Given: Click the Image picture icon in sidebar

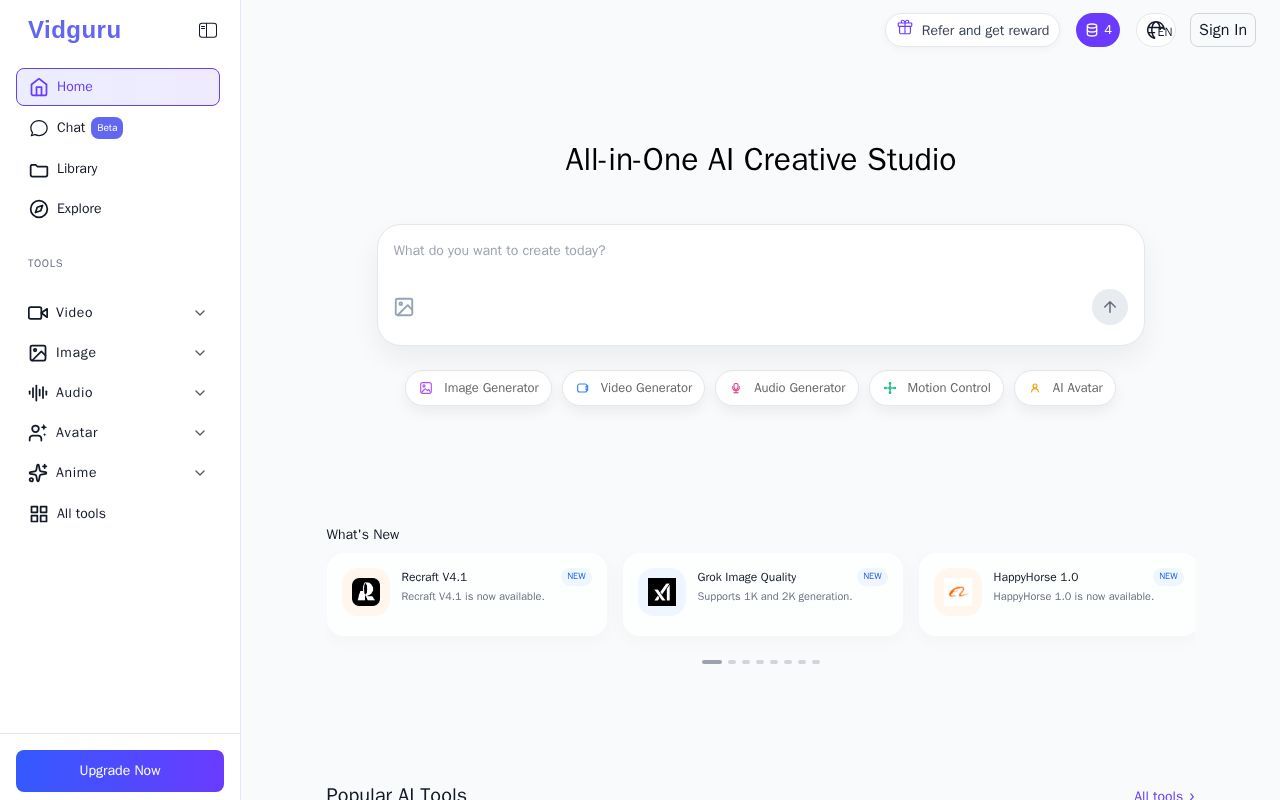Looking at the screenshot, I should point(38,353).
